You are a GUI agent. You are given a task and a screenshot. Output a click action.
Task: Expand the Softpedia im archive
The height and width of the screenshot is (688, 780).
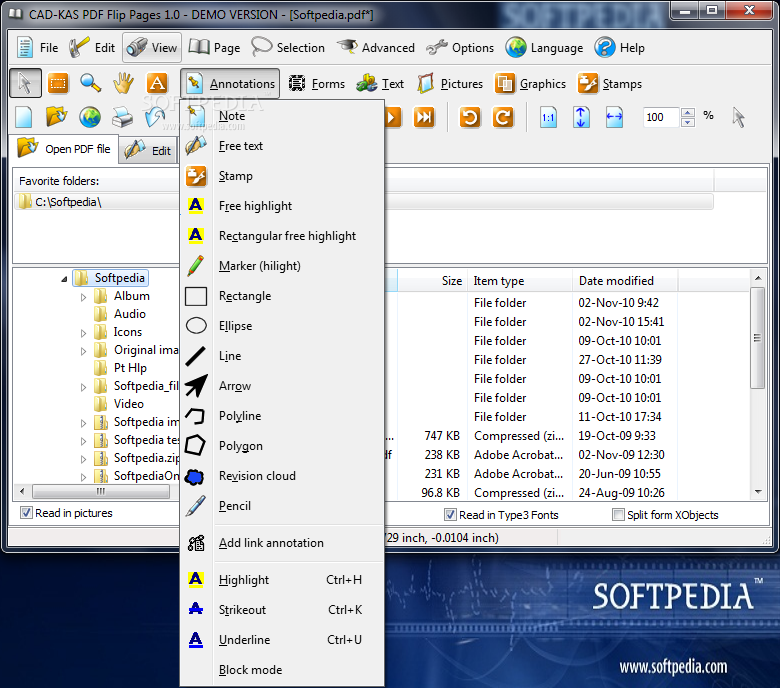point(83,423)
